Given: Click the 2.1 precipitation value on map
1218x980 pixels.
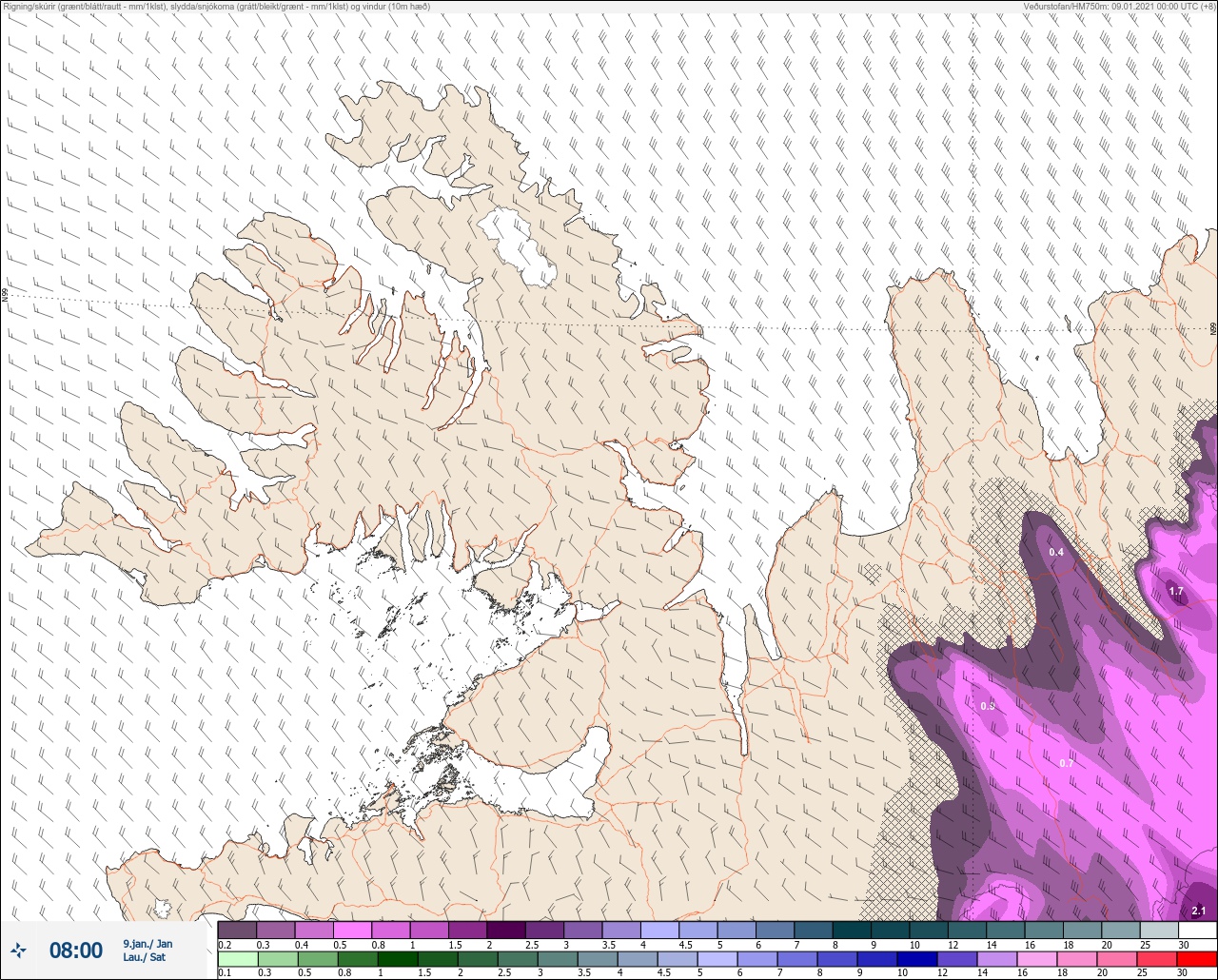Looking at the screenshot, I should tap(1199, 911).
